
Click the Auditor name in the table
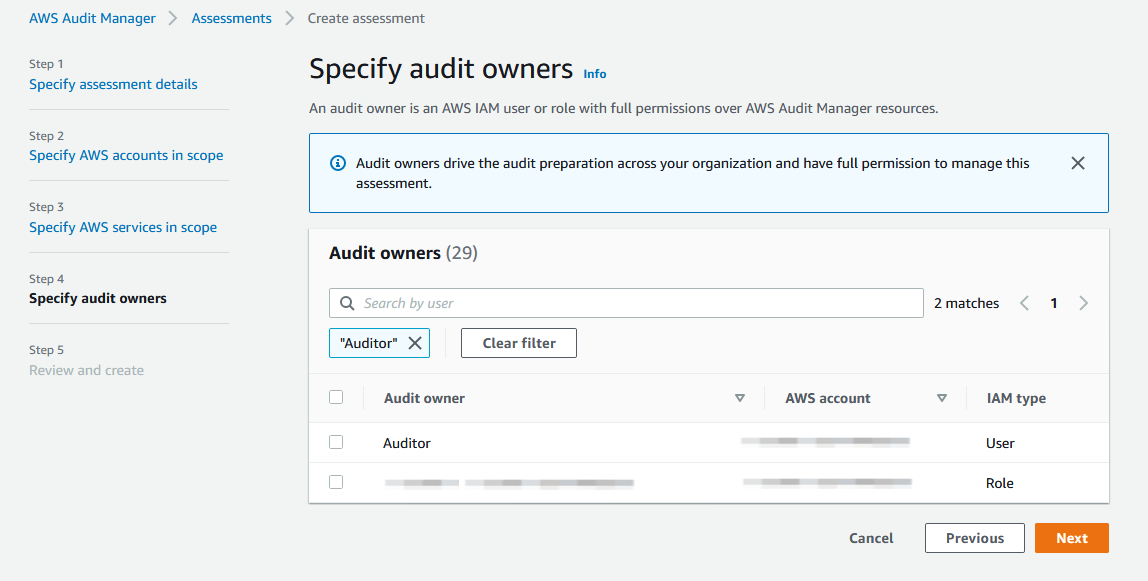(407, 443)
